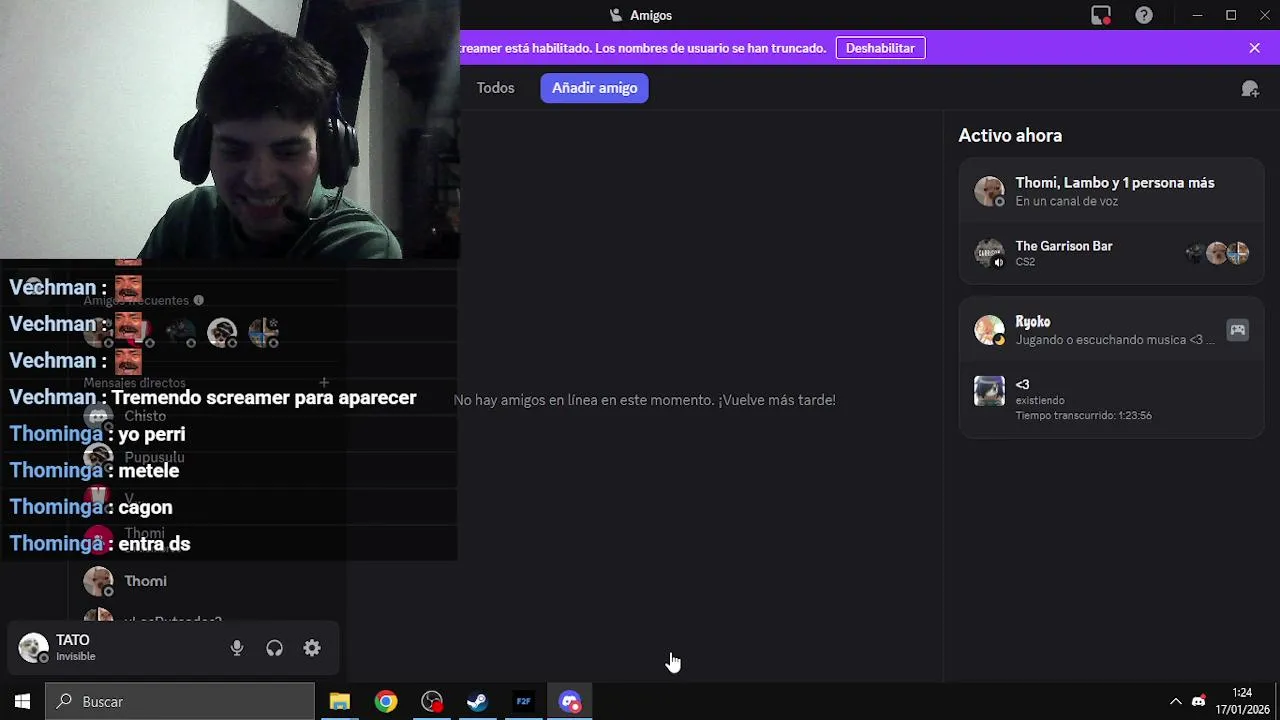The width and height of the screenshot is (1280, 720).
Task: Click Activo ahora heading
Action: click(x=1010, y=136)
